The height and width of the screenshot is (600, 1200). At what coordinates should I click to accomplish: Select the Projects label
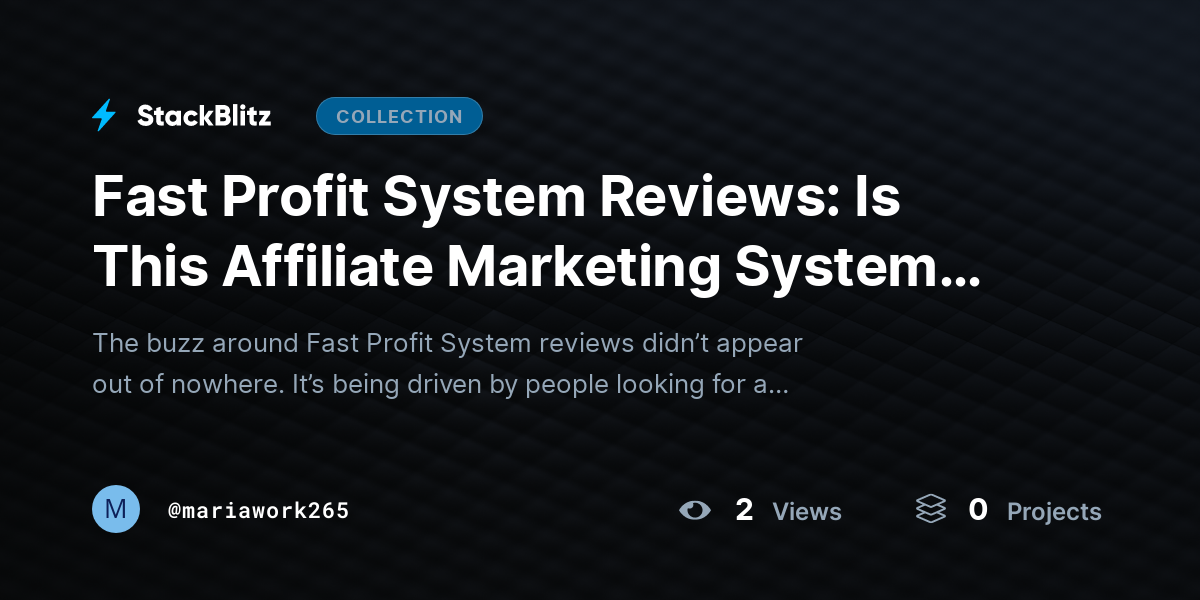click(1054, 512)
